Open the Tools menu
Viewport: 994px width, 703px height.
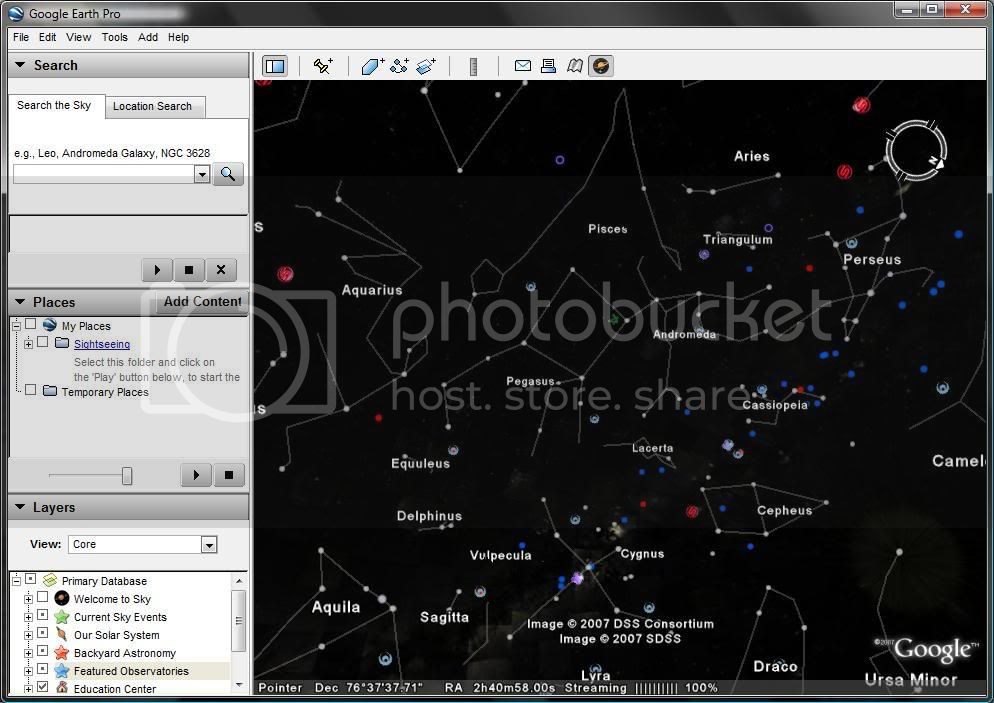tap(115, 37)
